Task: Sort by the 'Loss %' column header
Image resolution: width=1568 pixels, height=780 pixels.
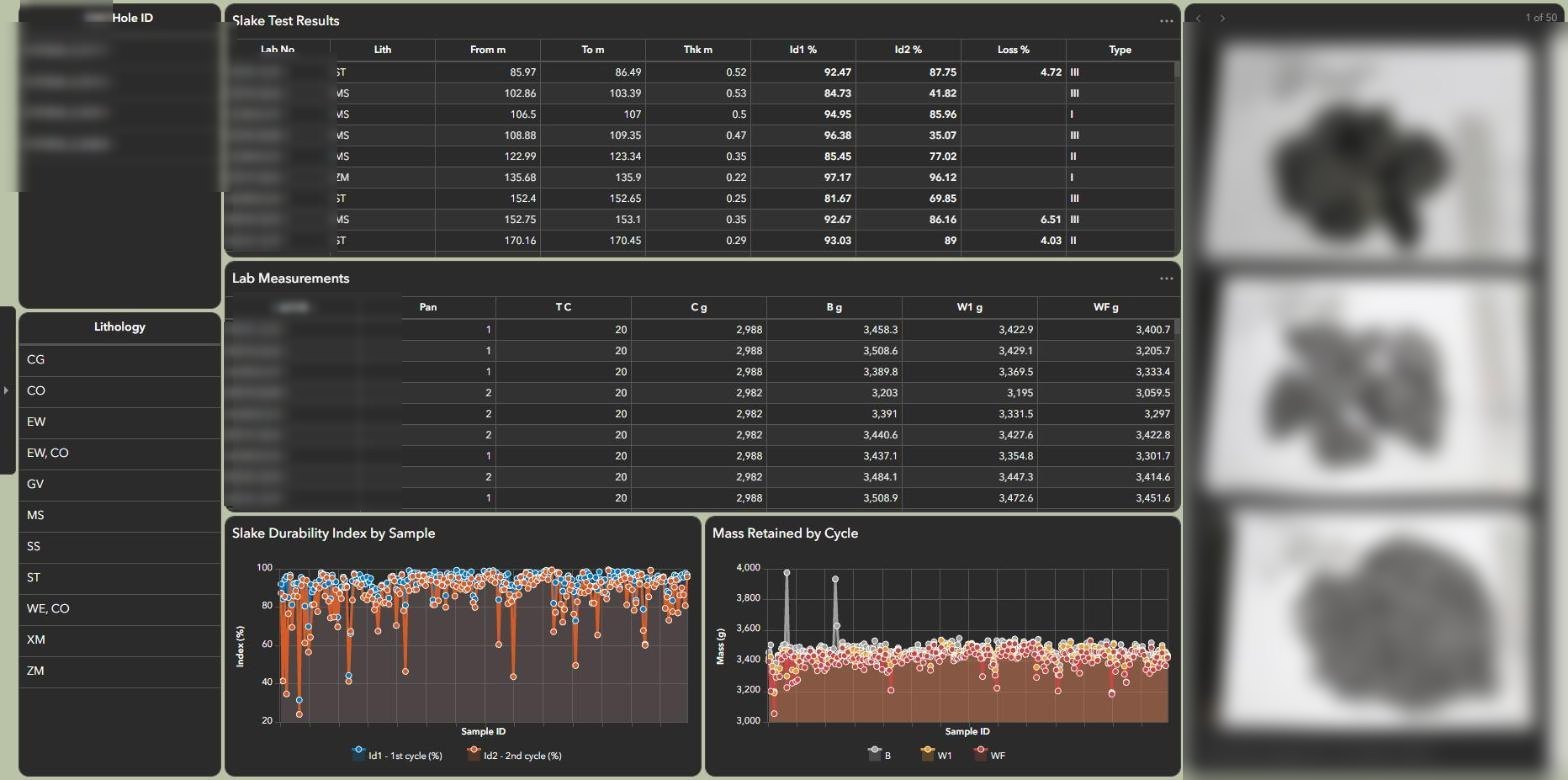Action: [x=1013, y=50]
